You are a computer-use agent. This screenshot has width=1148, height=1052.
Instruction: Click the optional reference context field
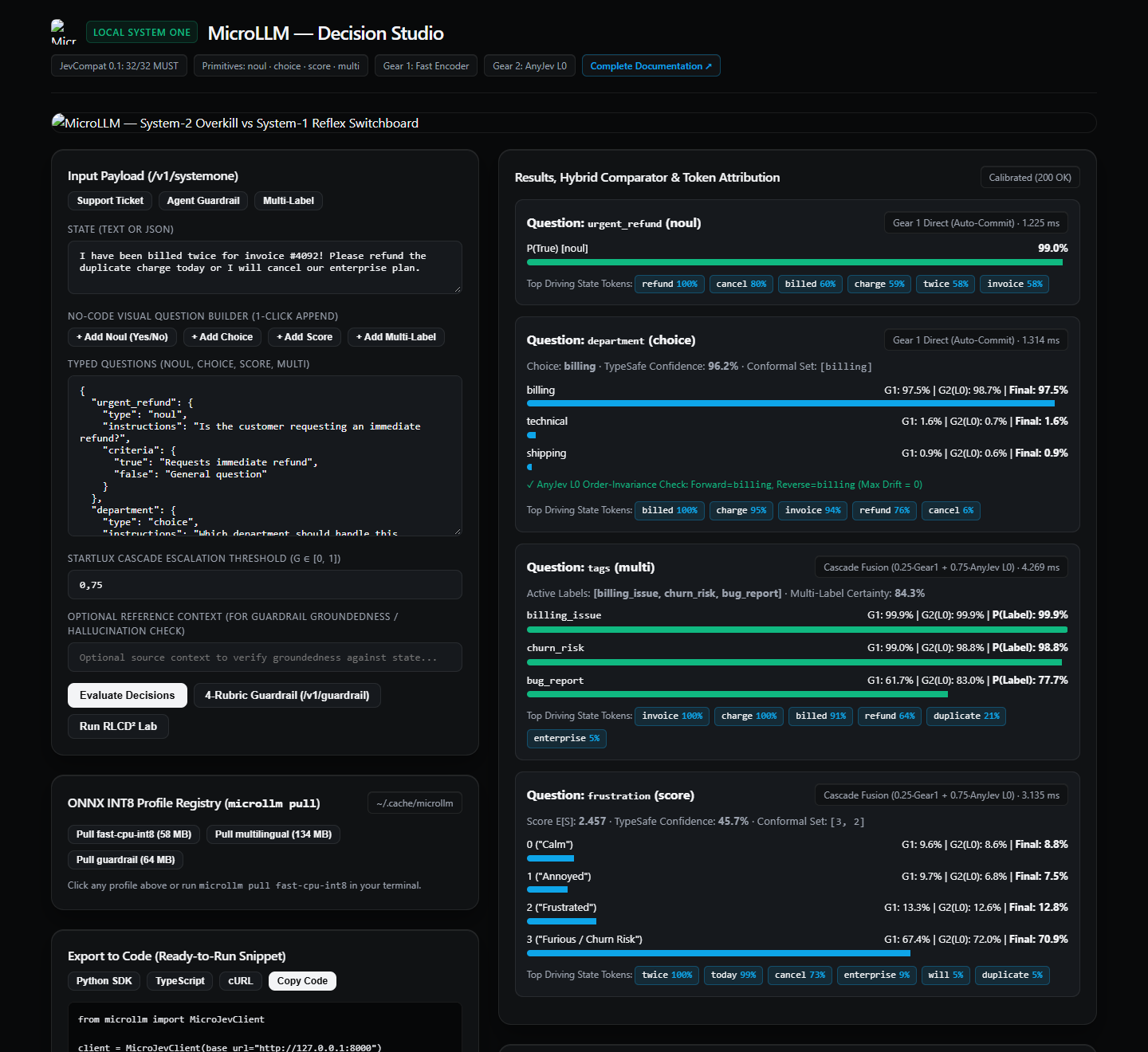265,657
